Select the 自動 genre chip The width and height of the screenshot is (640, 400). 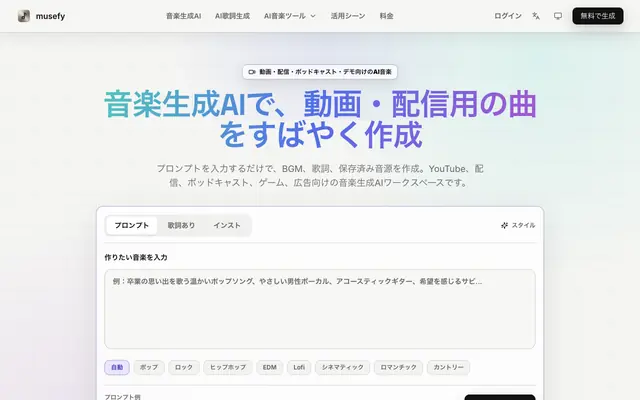coord(117,367)
